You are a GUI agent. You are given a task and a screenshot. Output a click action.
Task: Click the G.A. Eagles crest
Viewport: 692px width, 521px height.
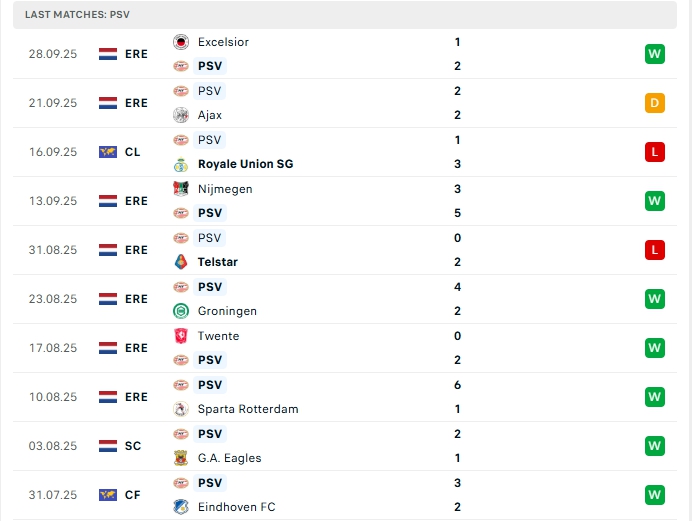(181, 458)
